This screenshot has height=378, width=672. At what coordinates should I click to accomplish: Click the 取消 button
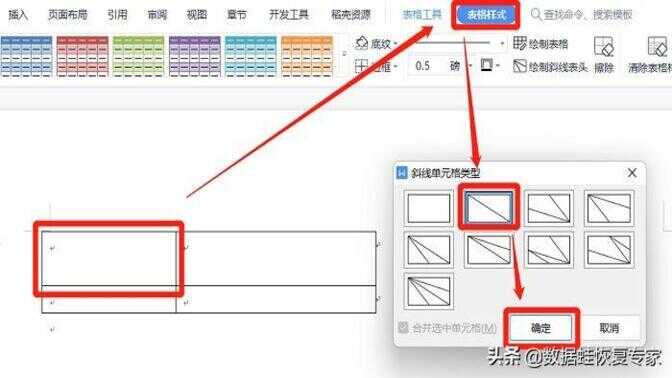click(609, 328)
